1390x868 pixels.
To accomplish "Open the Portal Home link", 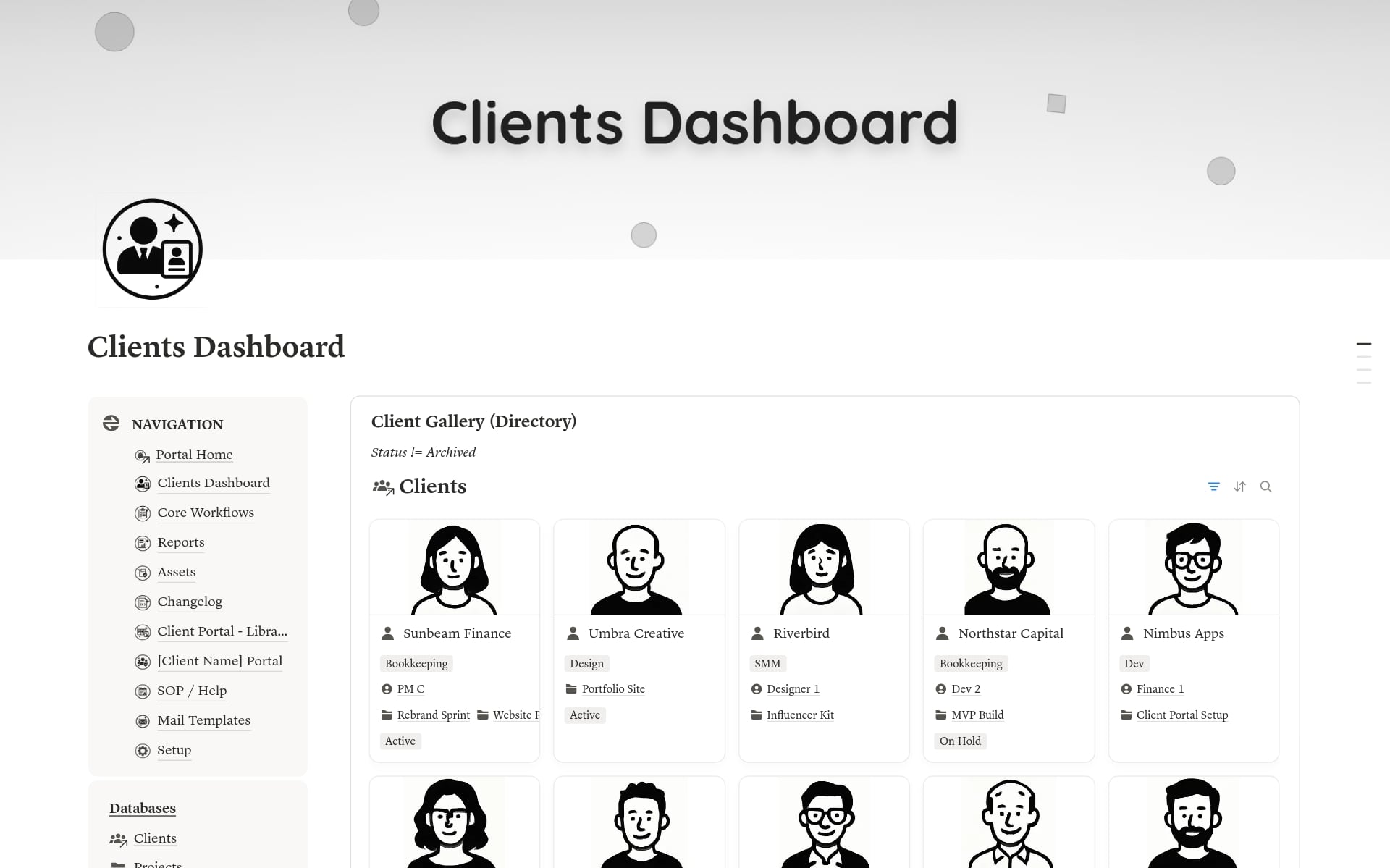I will (x=194, y=455).
